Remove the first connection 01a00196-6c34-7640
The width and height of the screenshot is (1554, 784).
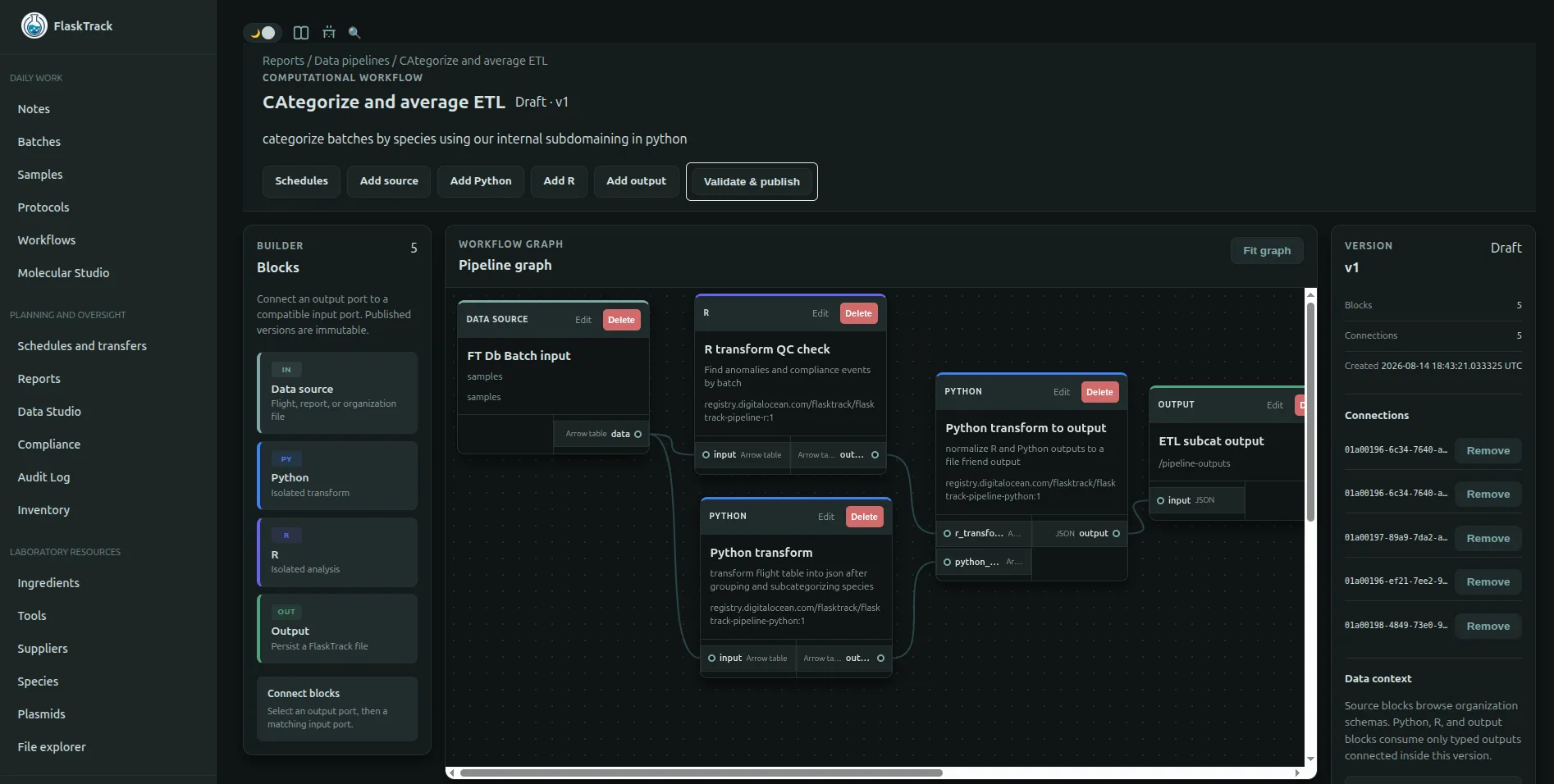coord(1488,451)
